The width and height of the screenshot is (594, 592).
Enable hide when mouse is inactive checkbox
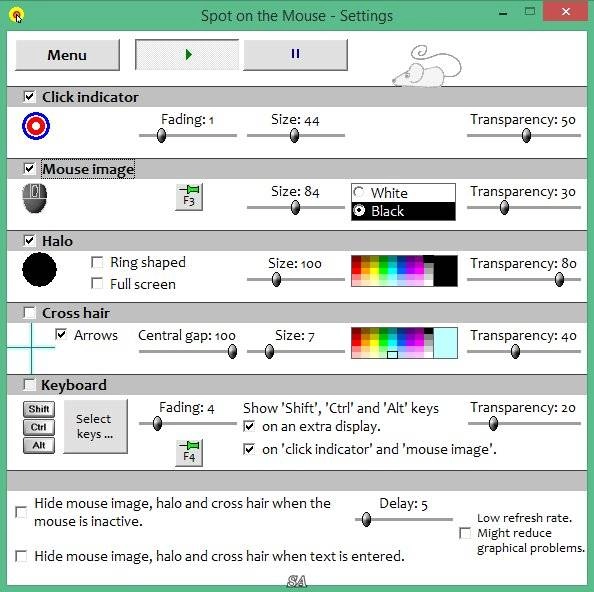pos(21,512)
